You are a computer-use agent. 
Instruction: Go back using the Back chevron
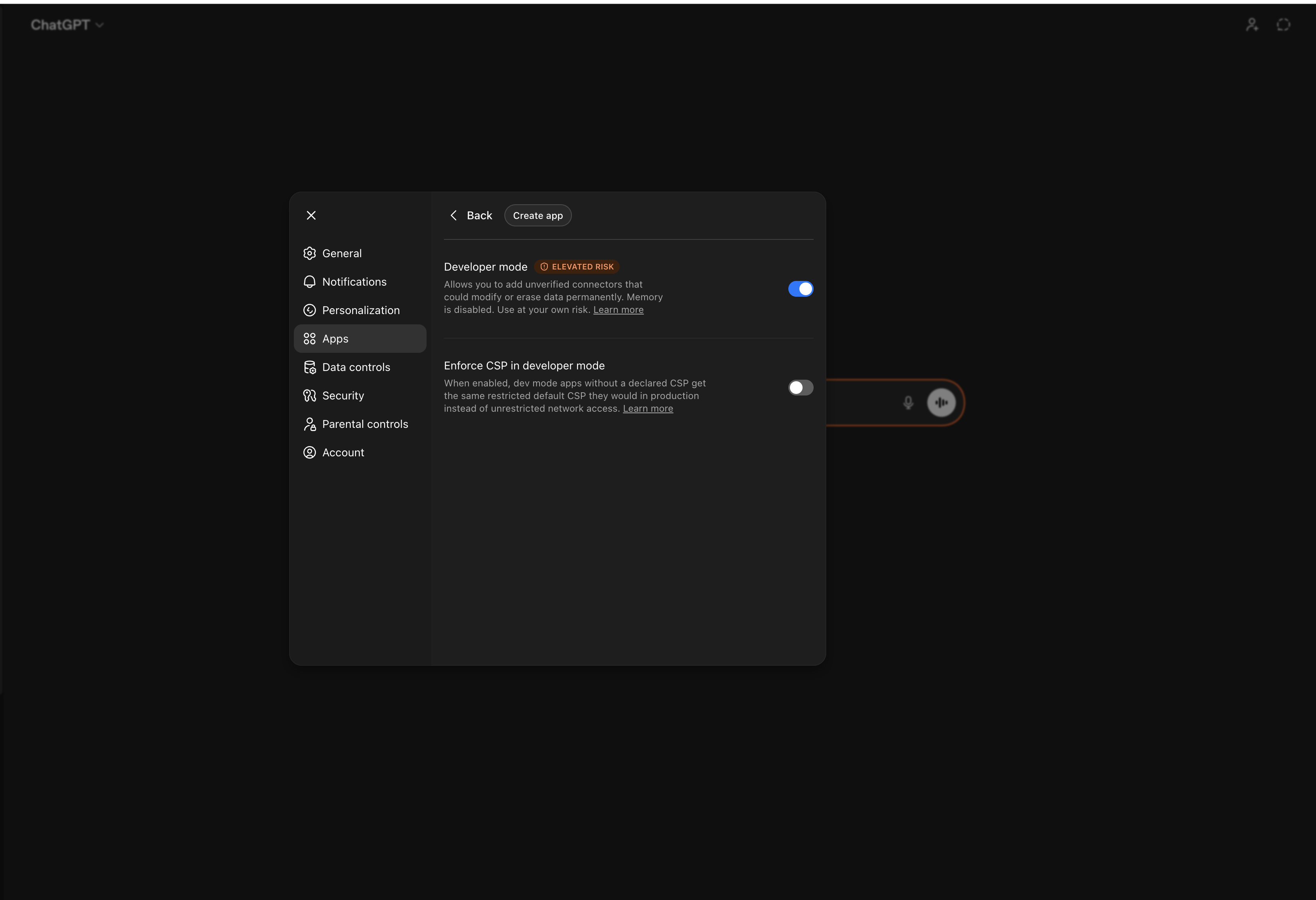pos(453,215)
